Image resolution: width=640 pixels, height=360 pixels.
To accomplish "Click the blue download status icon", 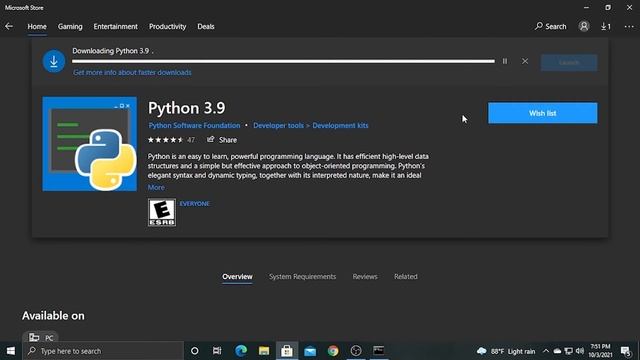I will pos(54,61).
